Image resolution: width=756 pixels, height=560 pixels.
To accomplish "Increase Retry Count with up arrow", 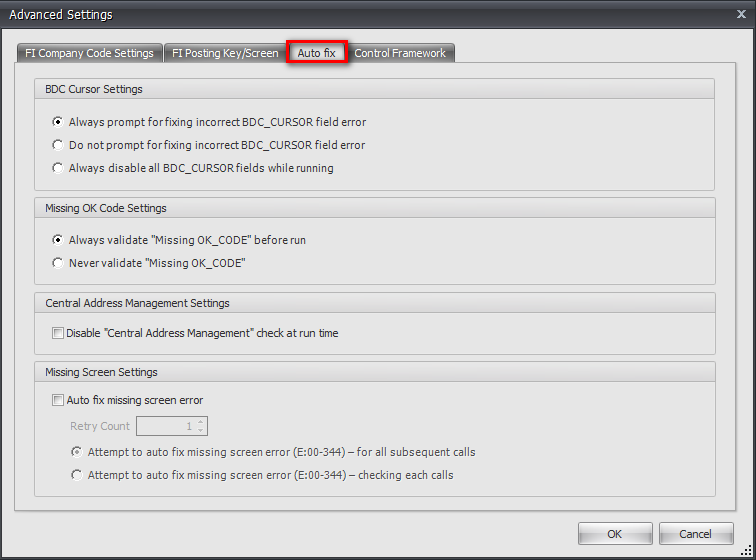I will point(201,422).
